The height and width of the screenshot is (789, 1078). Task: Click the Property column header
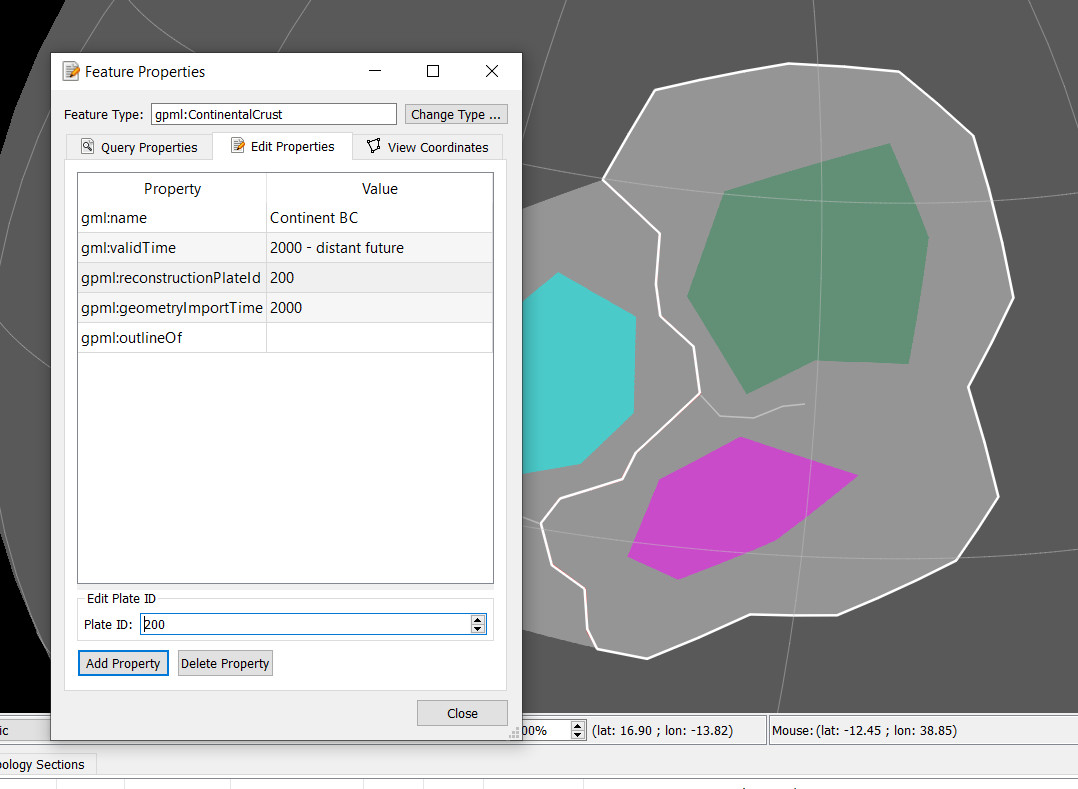click(172, 189)
